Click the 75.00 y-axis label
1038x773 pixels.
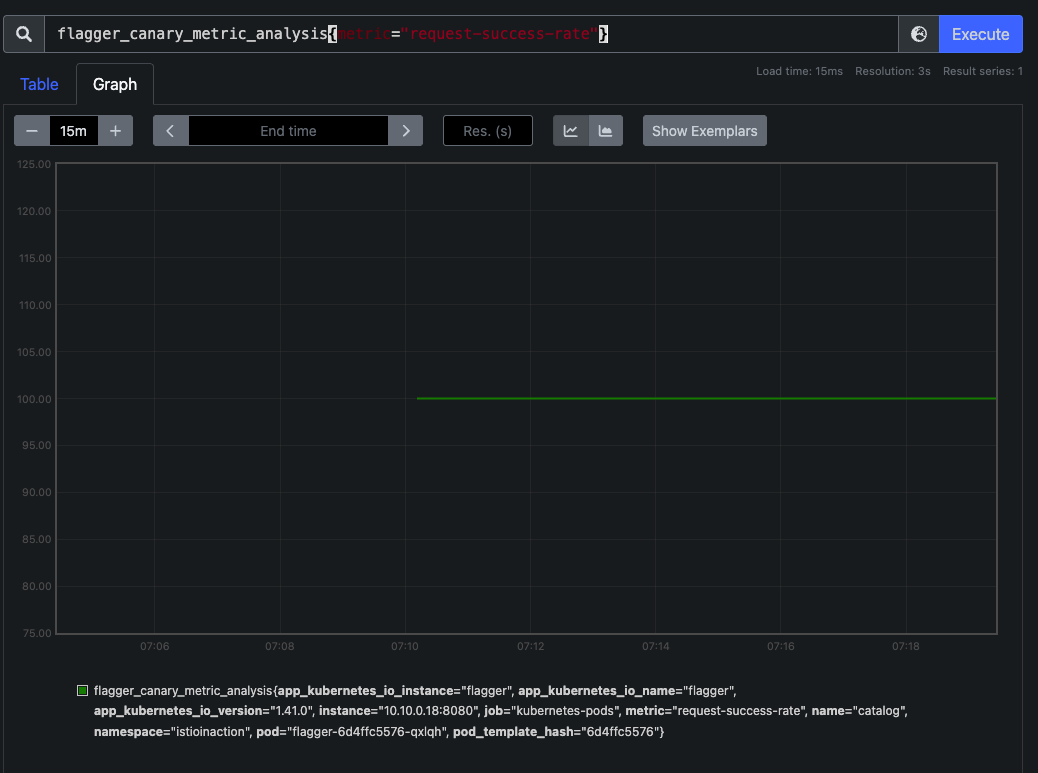37,633
